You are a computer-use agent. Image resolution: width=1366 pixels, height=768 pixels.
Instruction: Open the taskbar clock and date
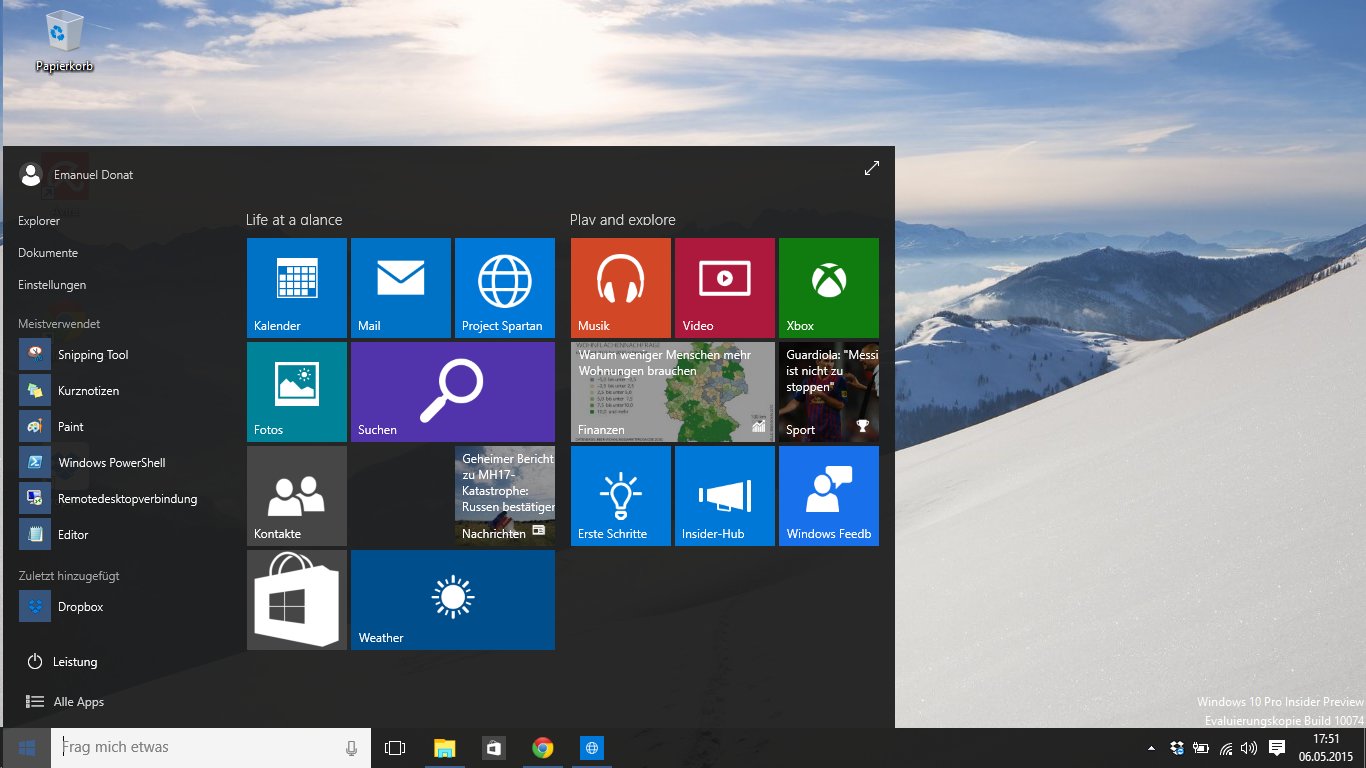tap(1325, 748)
